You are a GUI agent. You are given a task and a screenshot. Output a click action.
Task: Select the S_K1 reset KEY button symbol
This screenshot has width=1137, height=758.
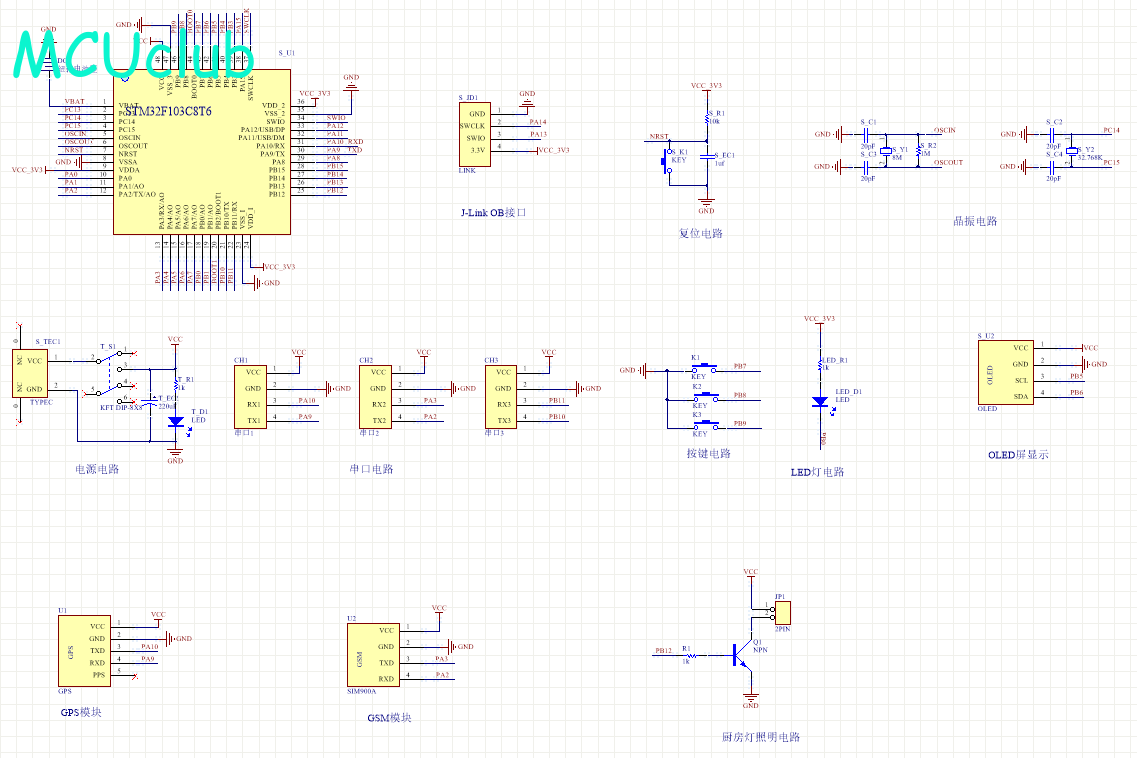click(x=666, y=161)
